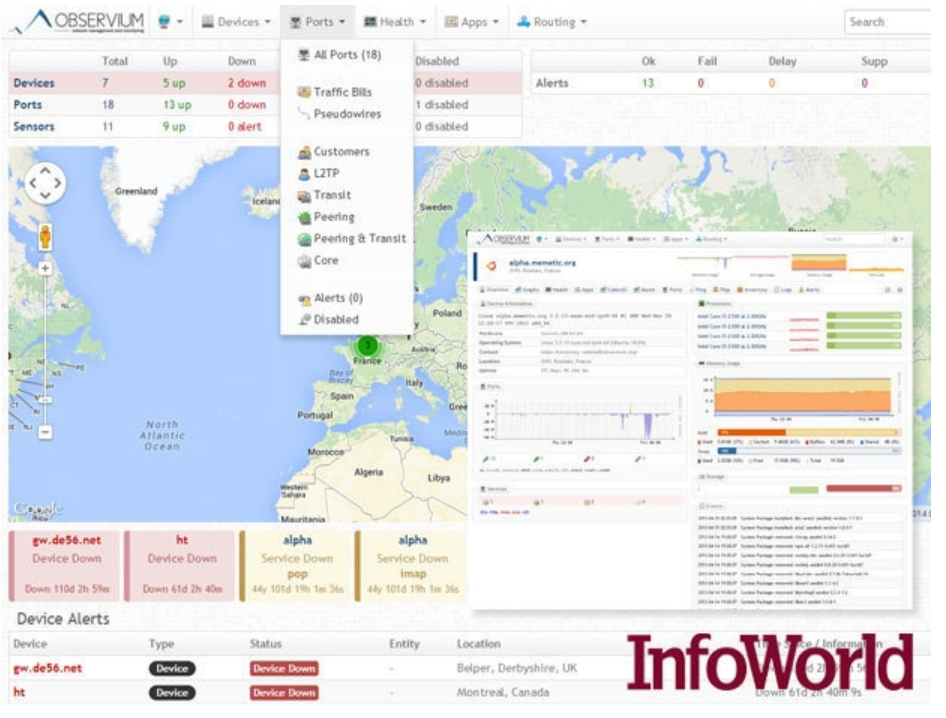Open gw.de56.net in Device Alerts table
Viewport: 946px width, 718px height.
point(48,669)
